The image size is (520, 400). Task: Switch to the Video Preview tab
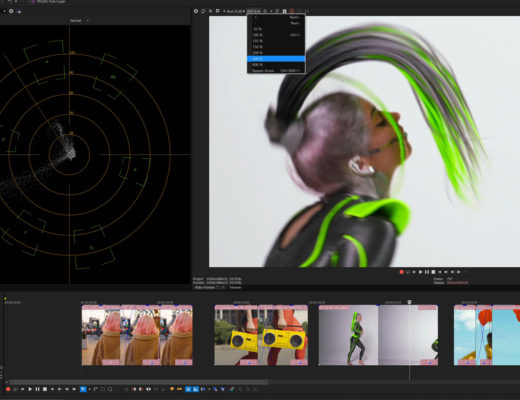click(205, 287)
